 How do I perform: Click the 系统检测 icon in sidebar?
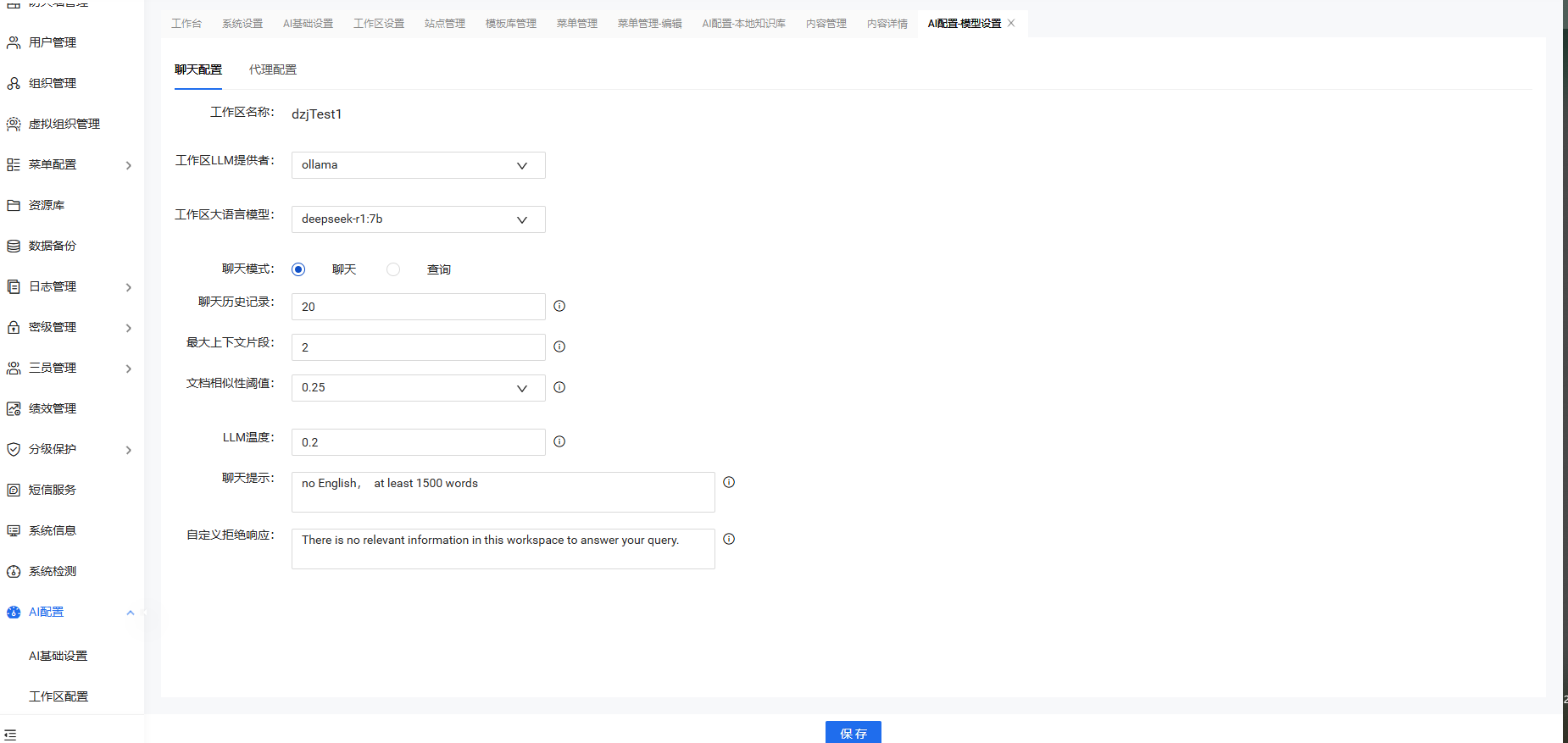tap(14, 571)
